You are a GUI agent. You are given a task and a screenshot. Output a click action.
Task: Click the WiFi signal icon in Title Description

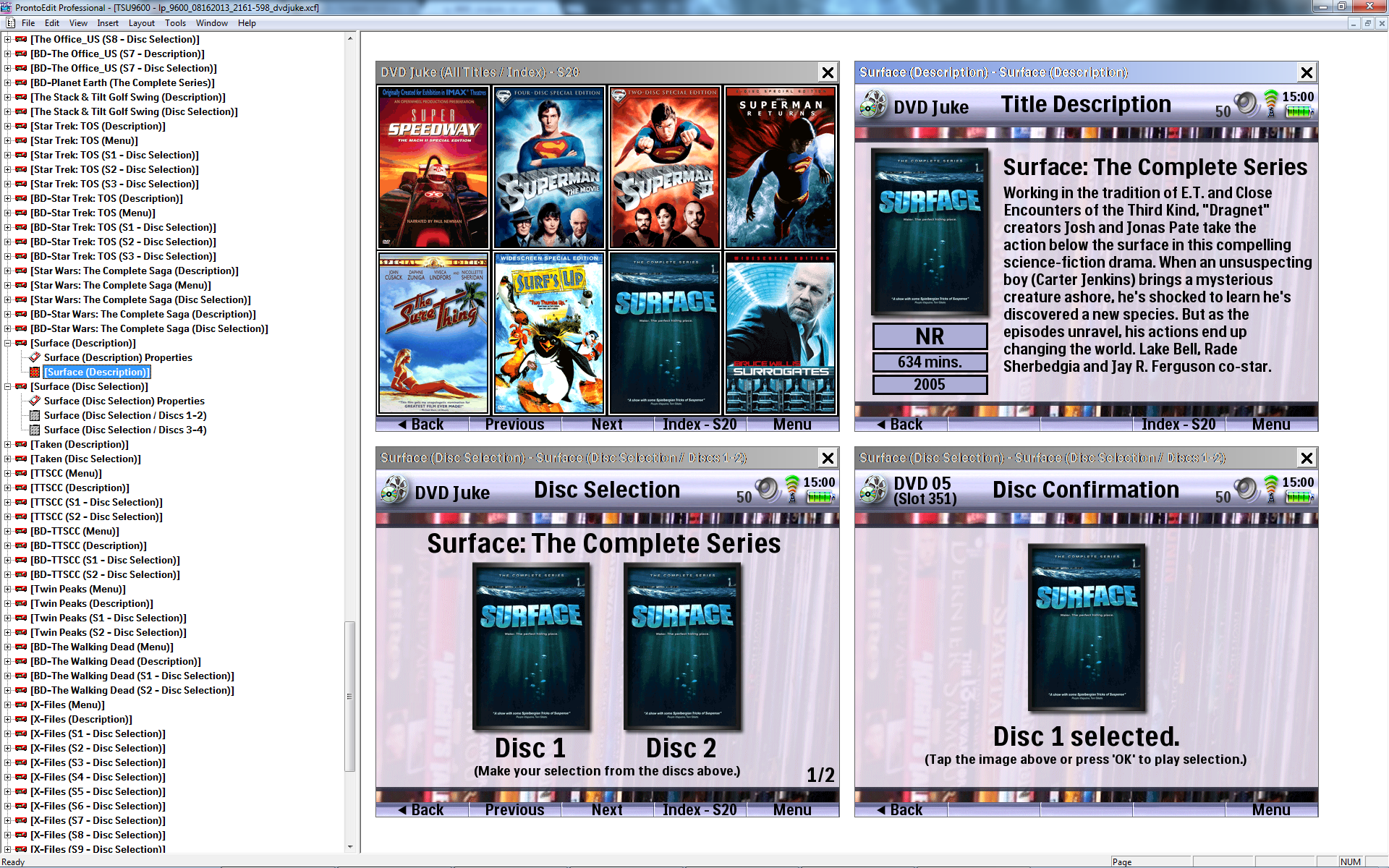click(1271, 103)
